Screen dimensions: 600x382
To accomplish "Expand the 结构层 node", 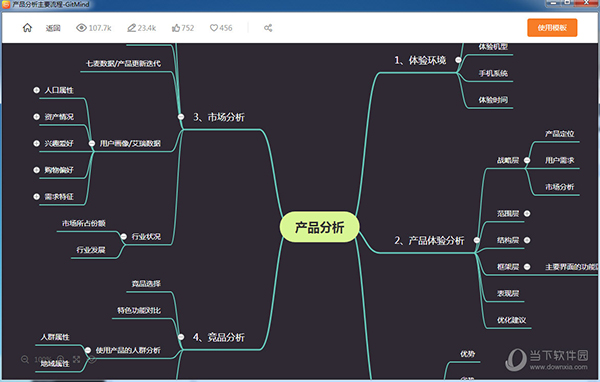I will pos(527,240).
